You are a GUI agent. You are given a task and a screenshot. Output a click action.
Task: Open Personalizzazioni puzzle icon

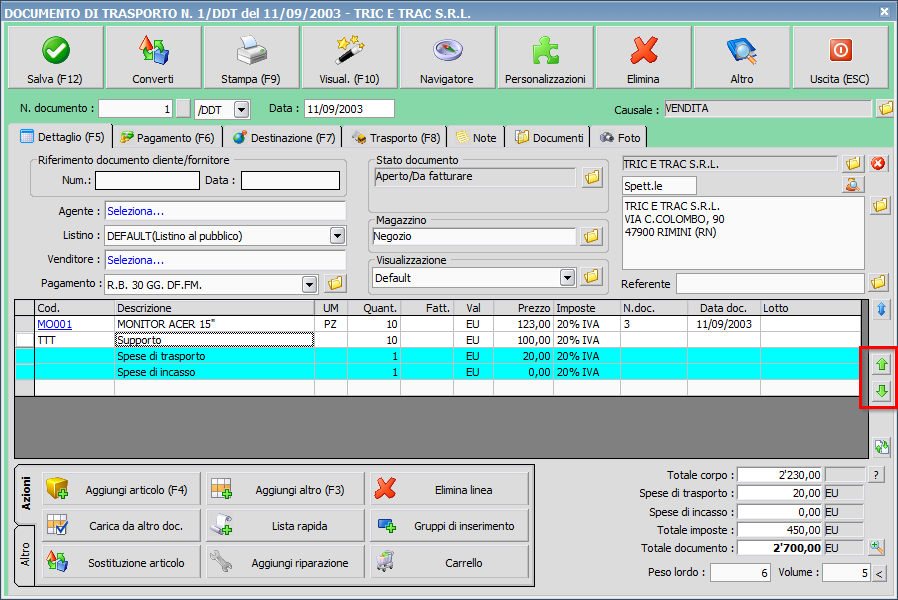click(x=545, y=58)
